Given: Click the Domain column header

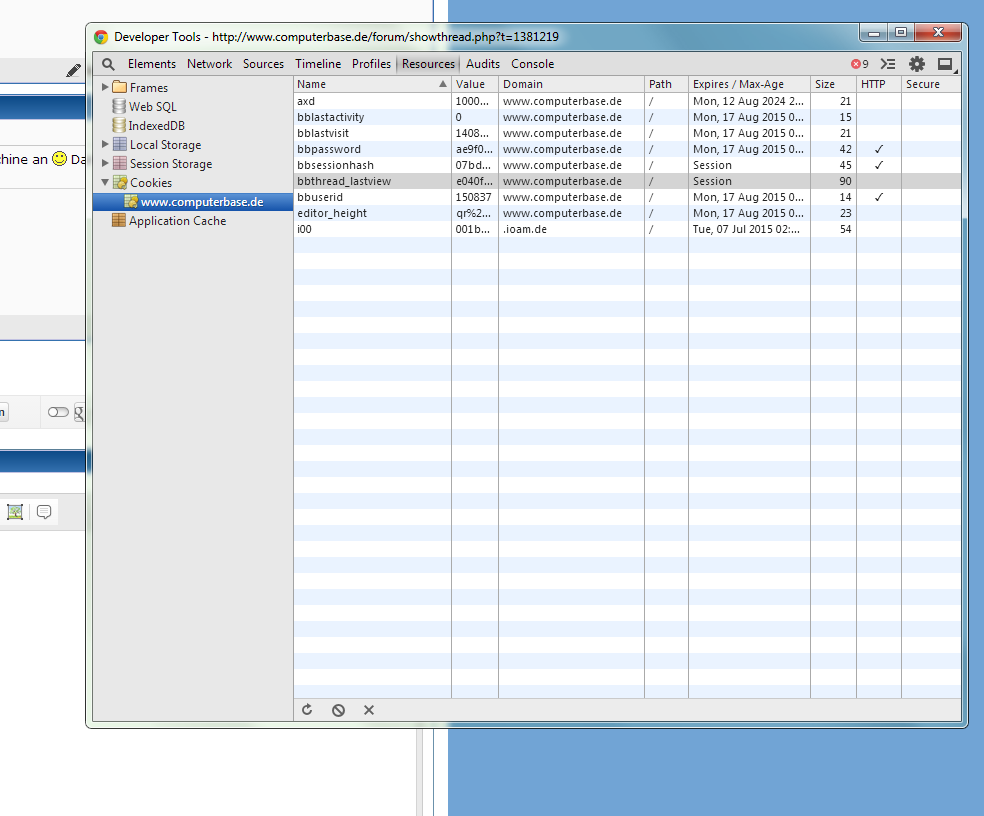Looking at the screenshot, I should pyautogui.click(x=572, y=84).
